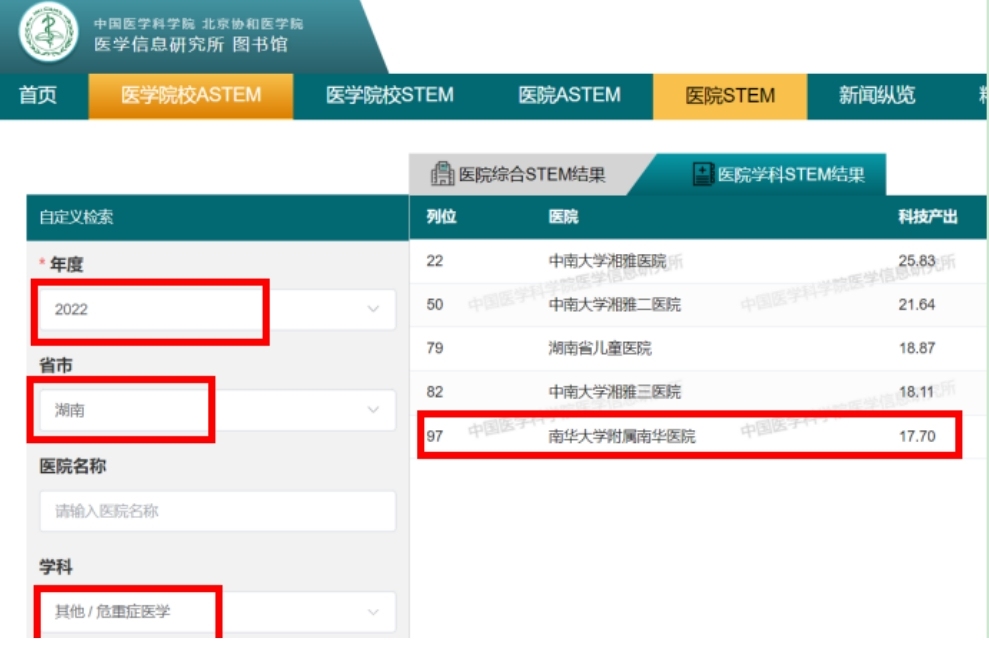Open the 医院ASTEM menu item
Viewport: 989px width, 661px height.
[x=569, y=96]
